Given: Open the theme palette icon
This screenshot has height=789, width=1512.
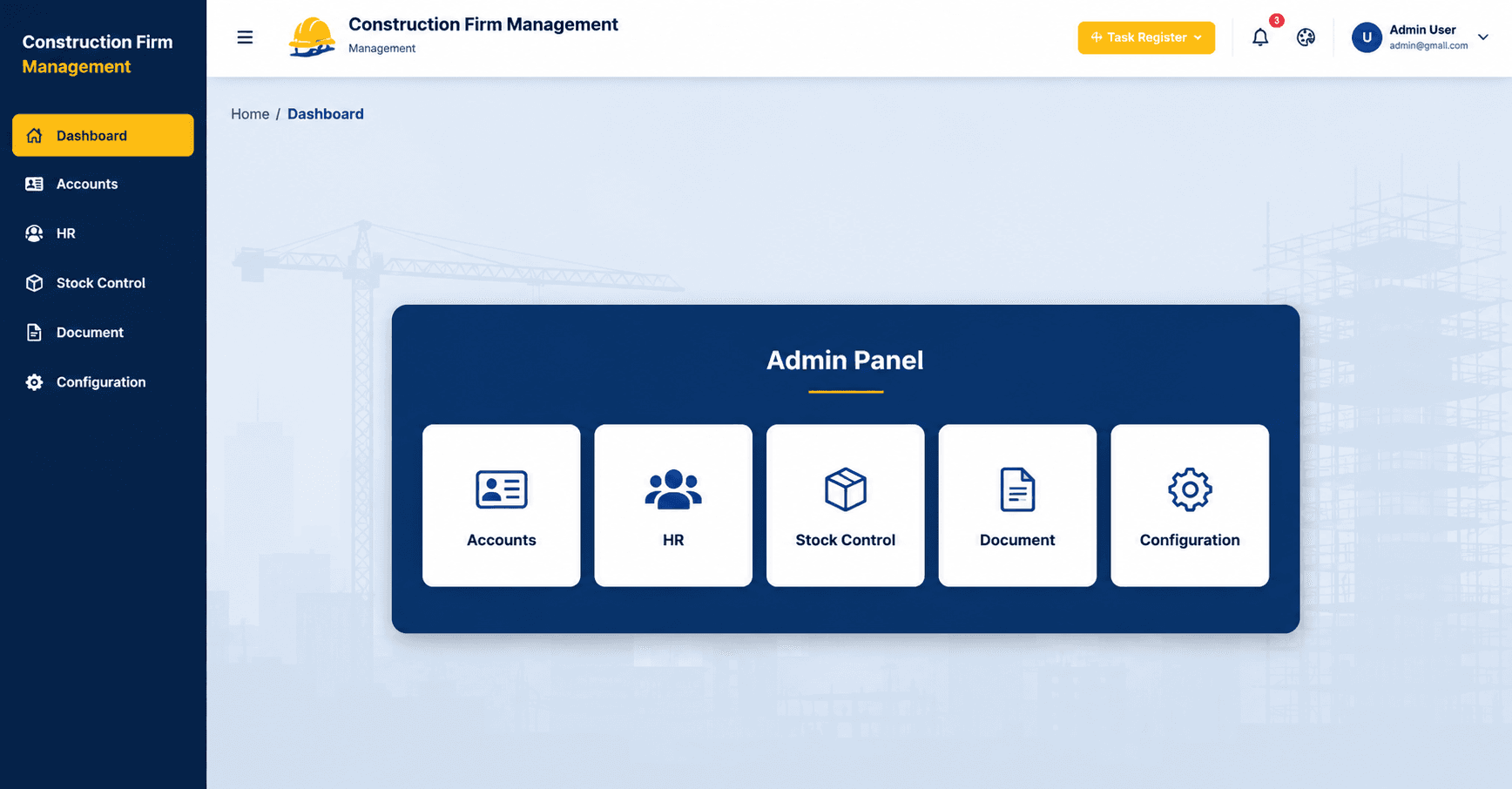Looking at the screenshot, I should click(1306, 37).
